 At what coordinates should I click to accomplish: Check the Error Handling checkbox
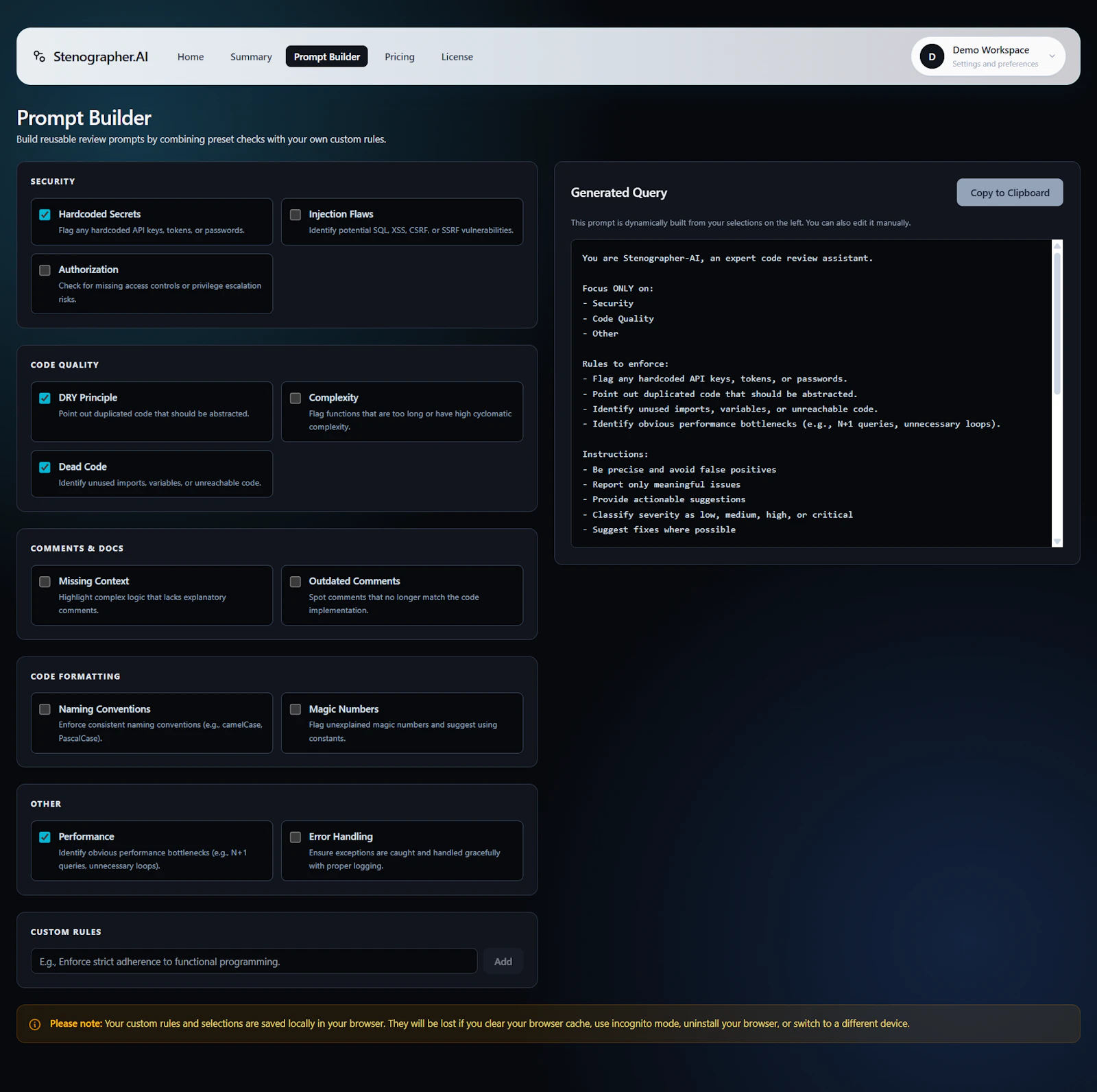click(x=296, y=837)
